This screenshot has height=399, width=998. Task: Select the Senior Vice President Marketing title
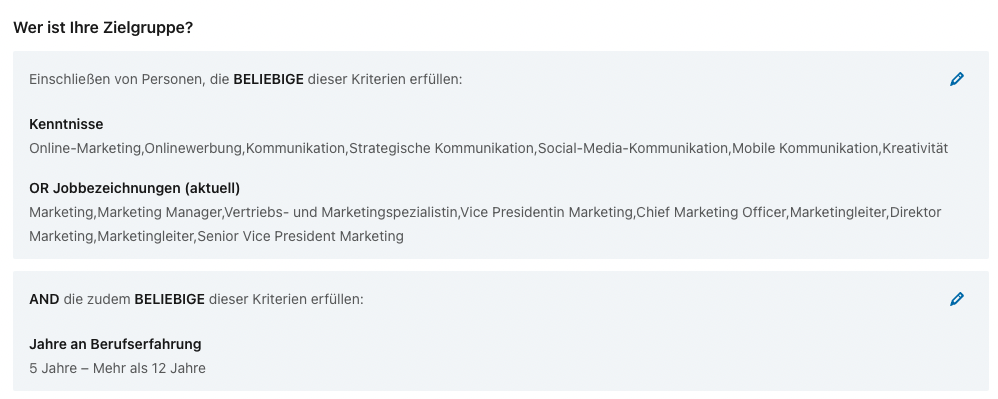300,236
